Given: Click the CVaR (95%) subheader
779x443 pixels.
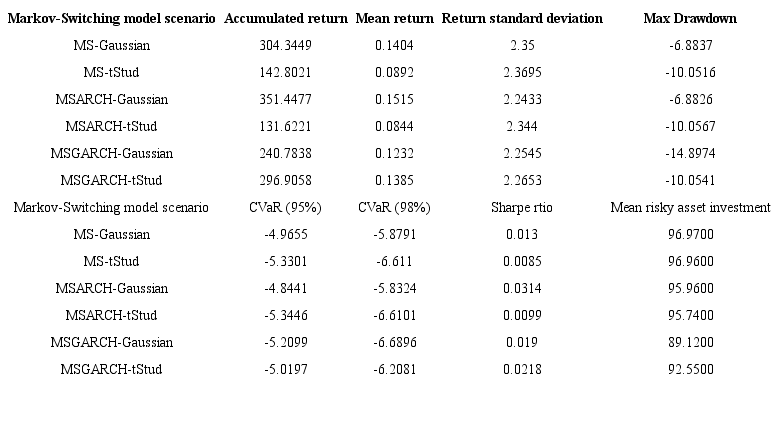Looking at the screenshot, I should [x=286, y=208].
